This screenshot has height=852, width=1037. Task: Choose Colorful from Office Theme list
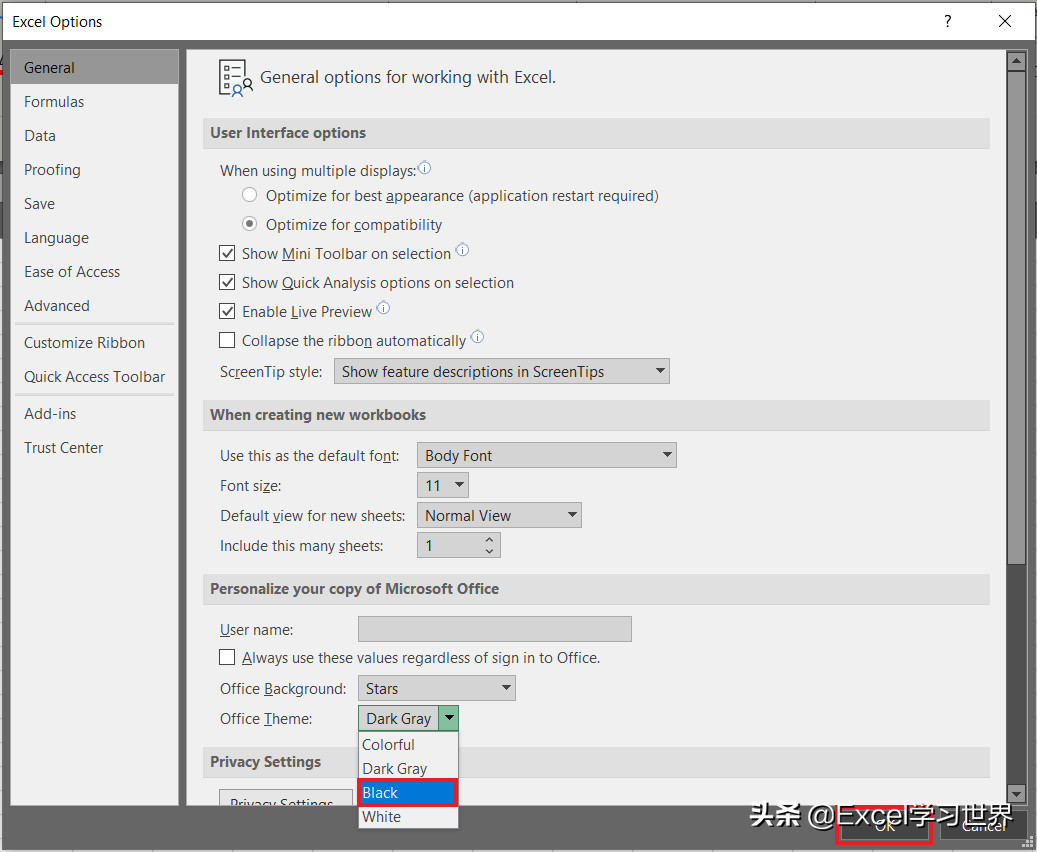pos(408,745)
